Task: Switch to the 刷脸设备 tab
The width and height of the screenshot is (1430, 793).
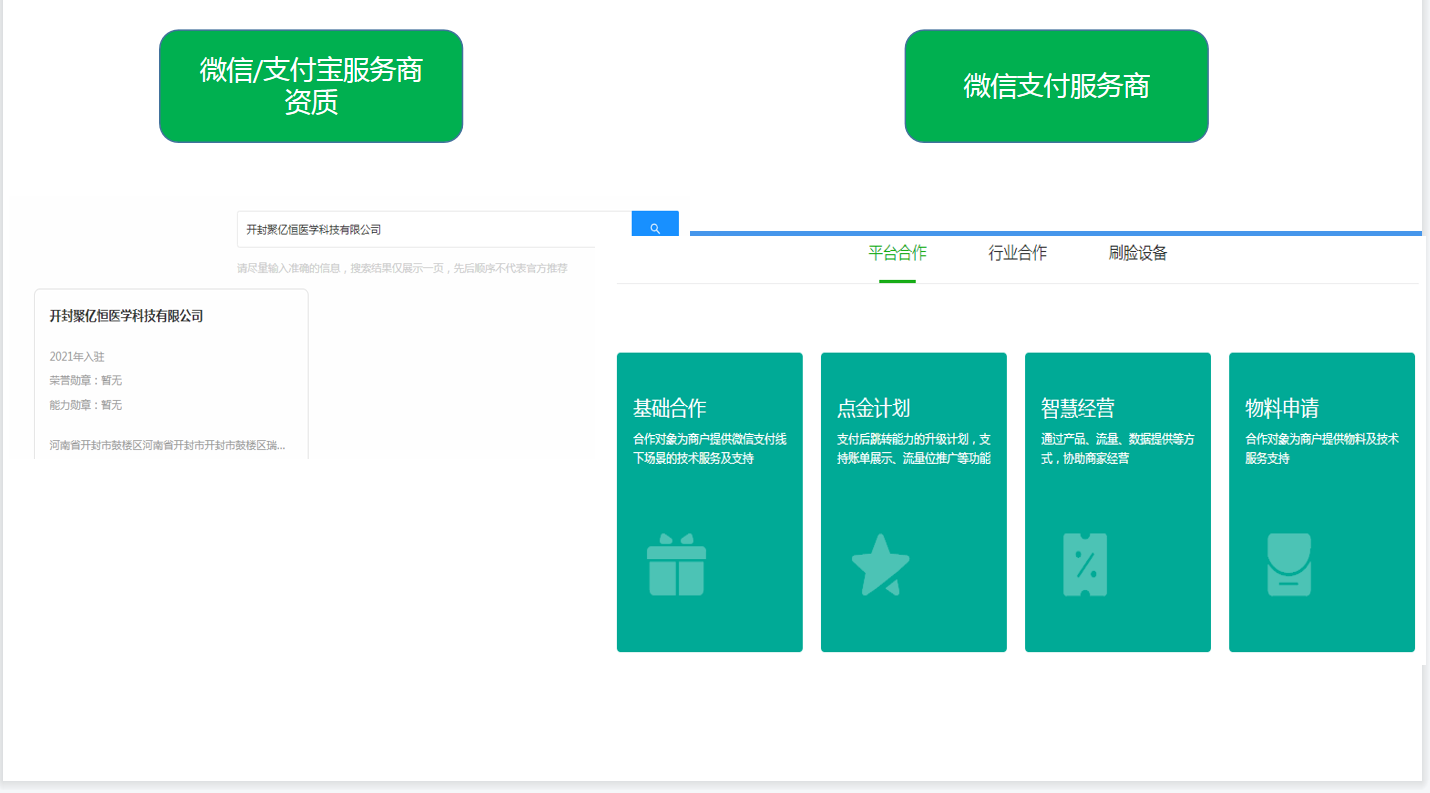Action: 1137,253
